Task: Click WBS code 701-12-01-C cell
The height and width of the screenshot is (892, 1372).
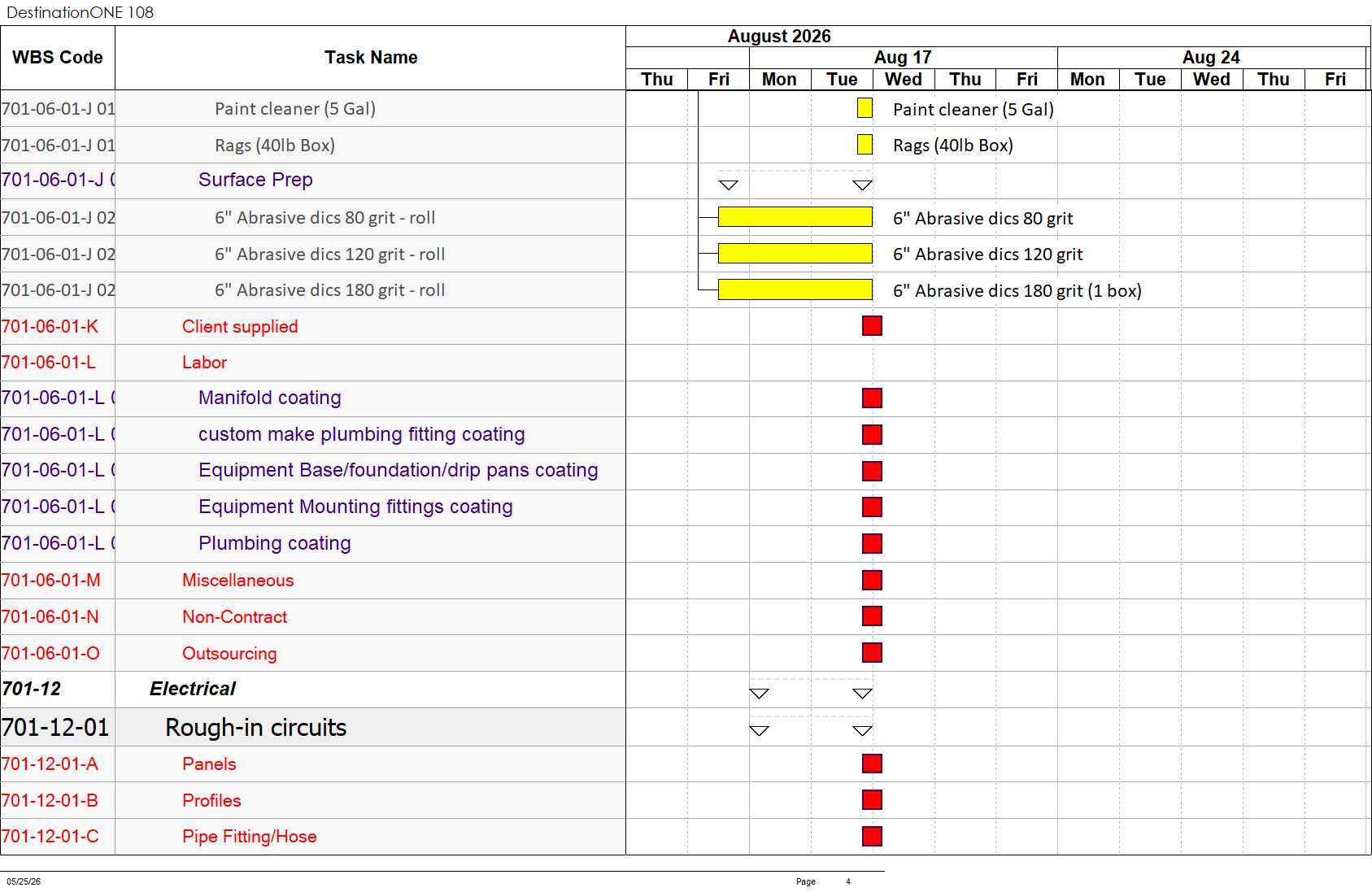Action: [58, 837]
